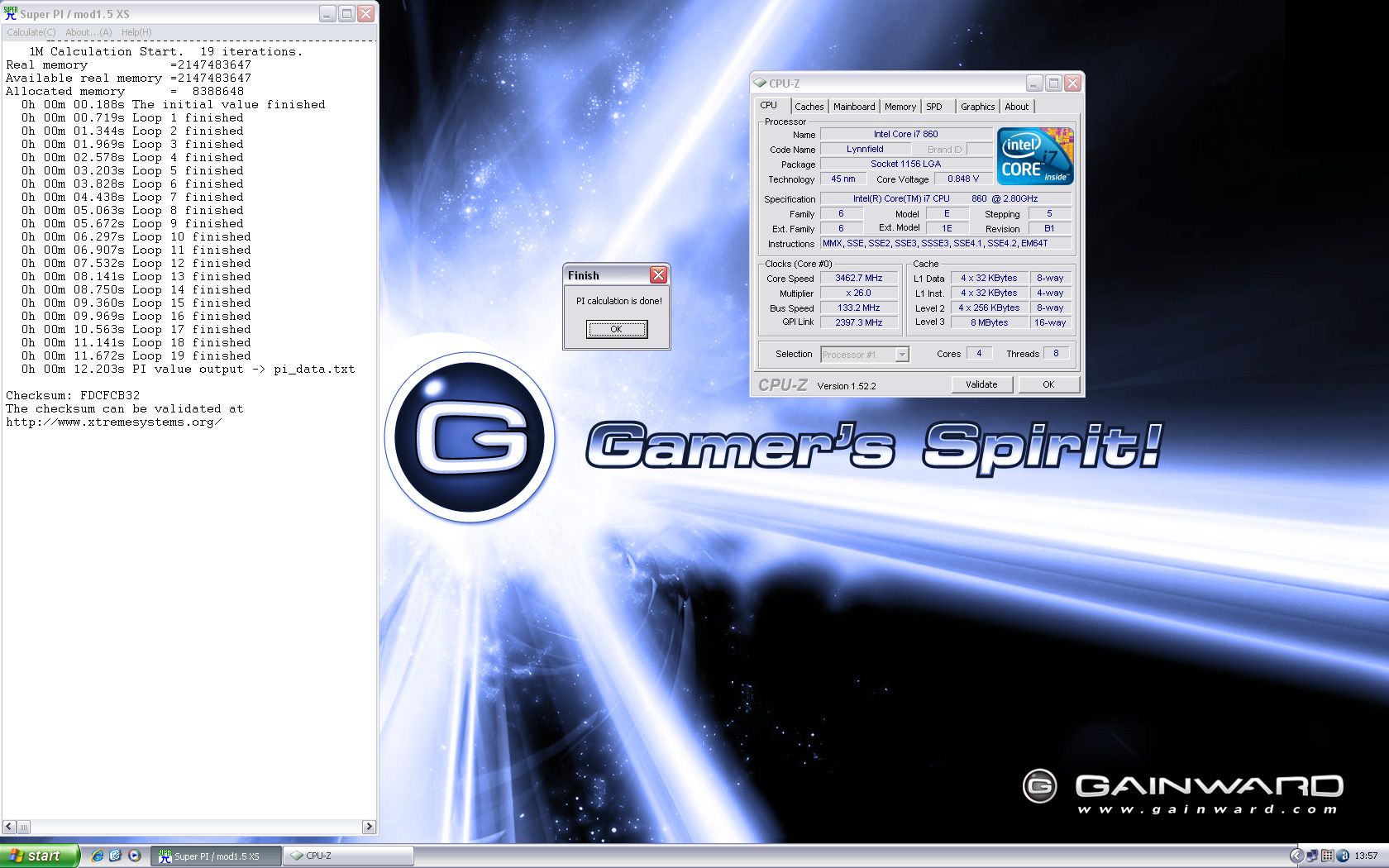1389x868 pixels.
Task: Switch to Super PI taskbar button
Action: click(216, 856)
